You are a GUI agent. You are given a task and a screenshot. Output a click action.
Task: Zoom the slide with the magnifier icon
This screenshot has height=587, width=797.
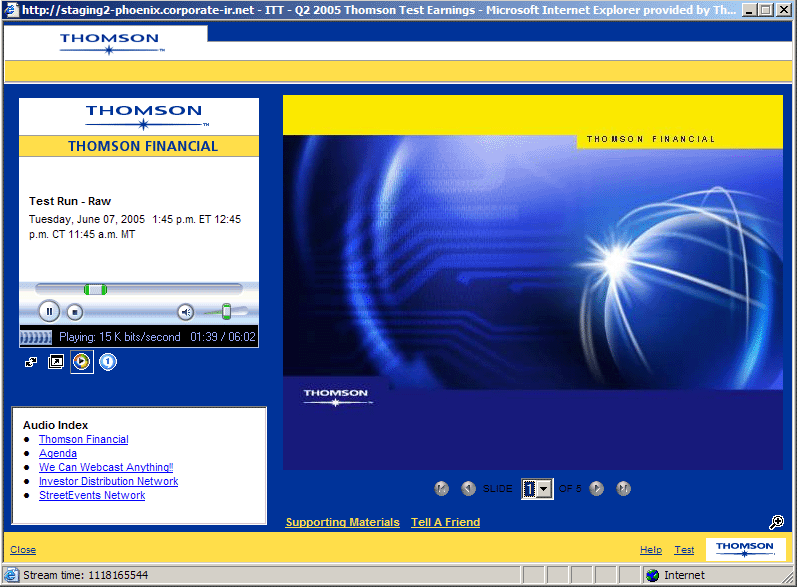(x=776, y=522)
